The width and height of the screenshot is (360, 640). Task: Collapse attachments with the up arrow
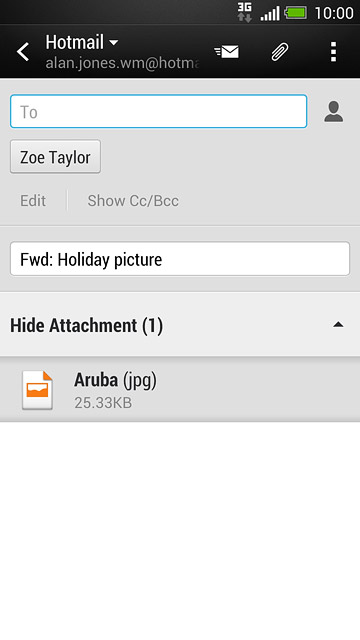click(338, 325)
